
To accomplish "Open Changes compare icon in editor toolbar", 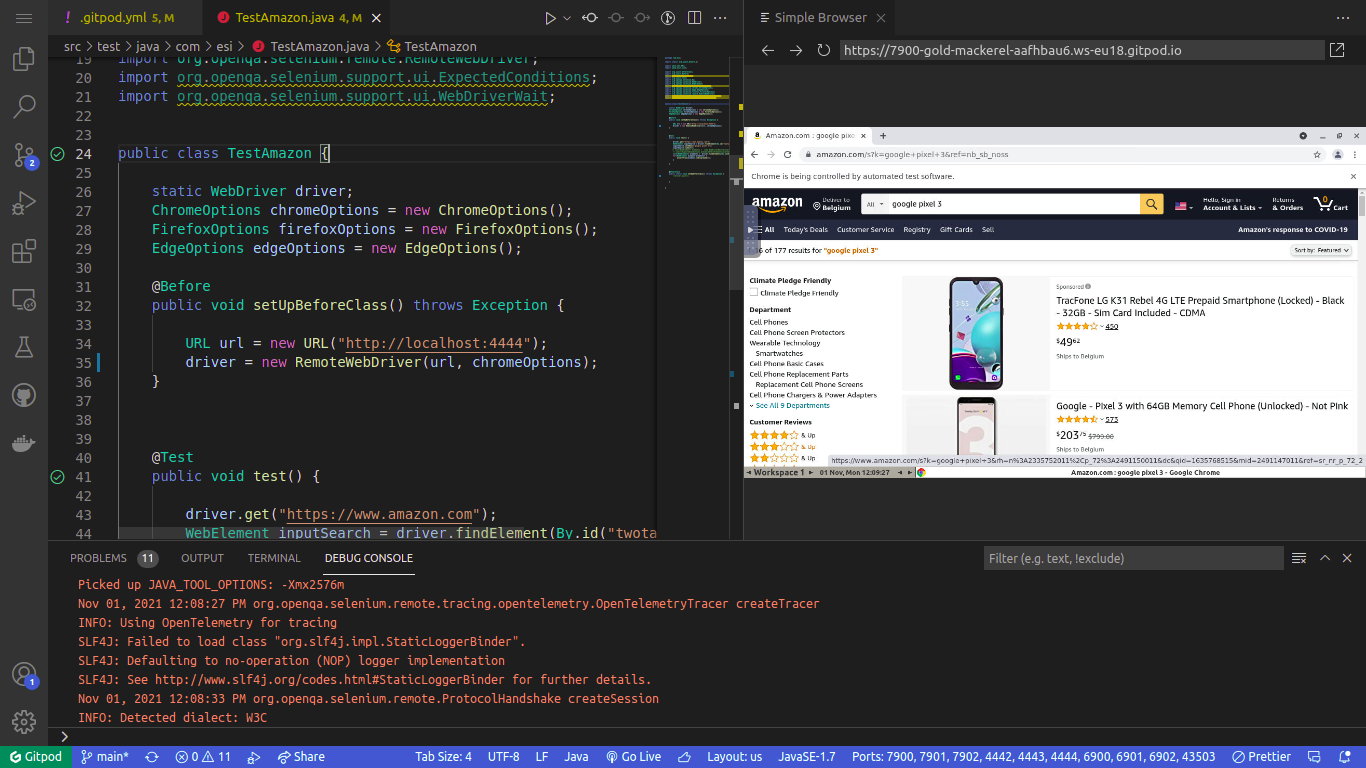I will (x=590, y=18).
